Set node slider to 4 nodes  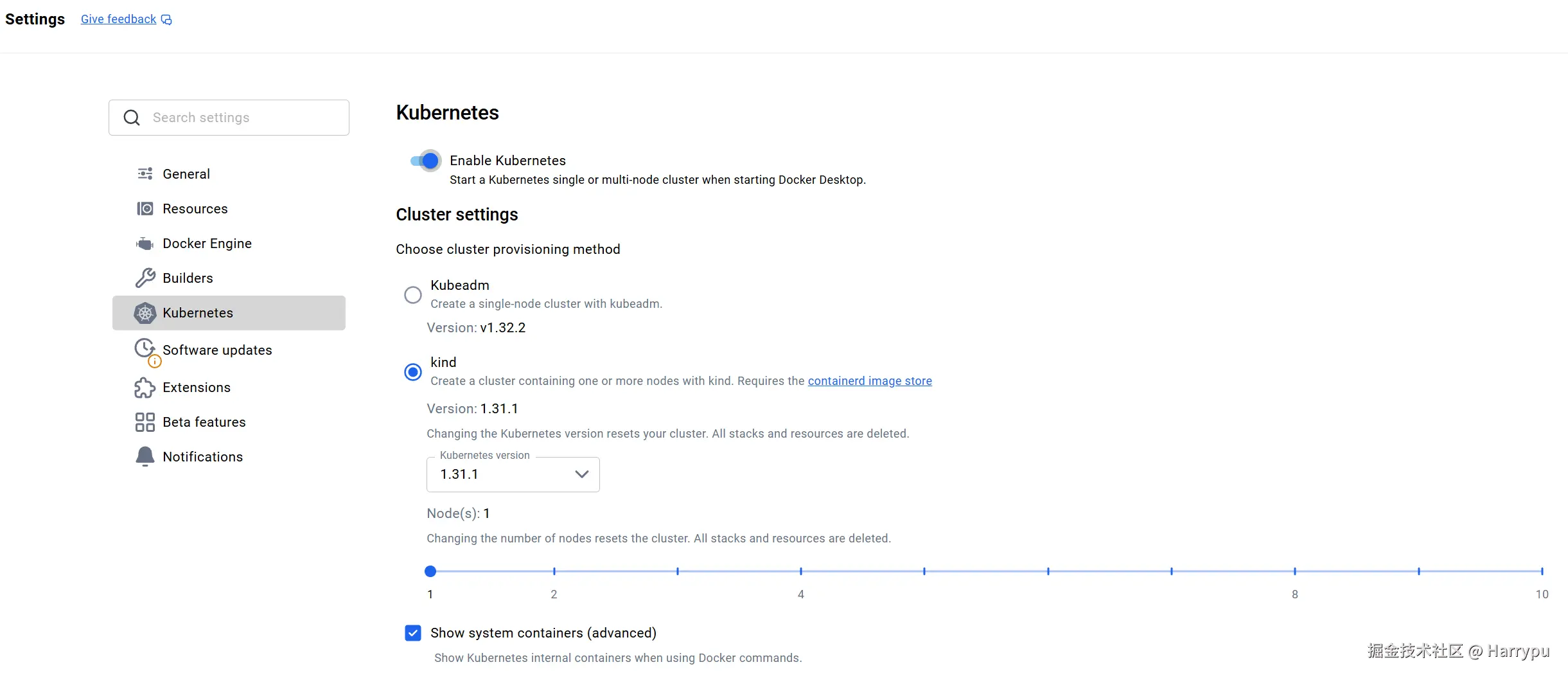point(801,571)
